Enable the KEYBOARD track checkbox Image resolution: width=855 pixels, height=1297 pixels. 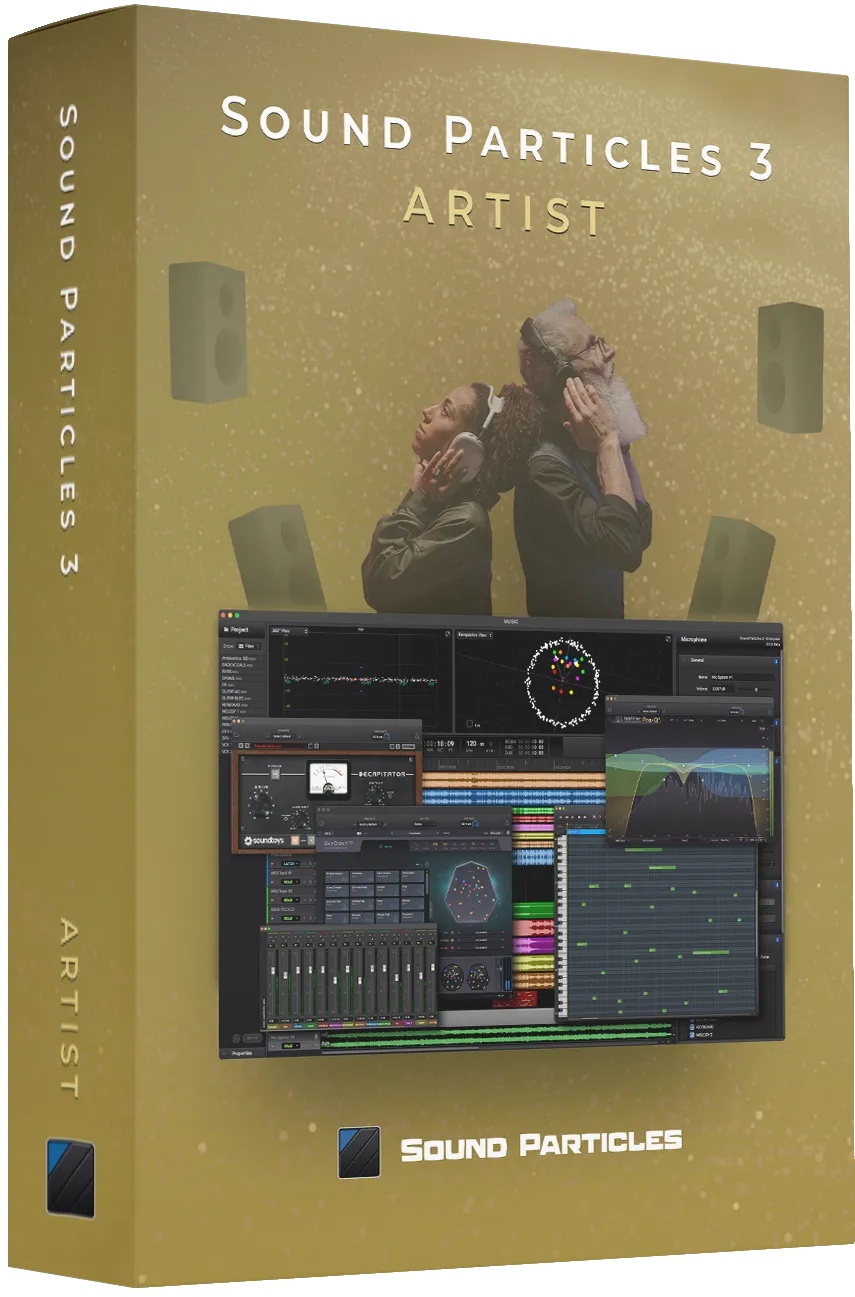(x=691, y=1027)
